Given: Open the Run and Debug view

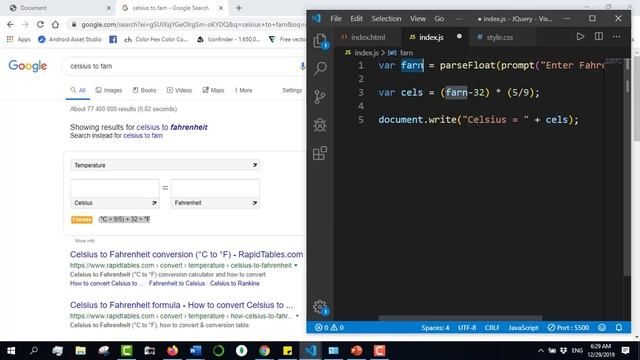Looking at the screenshot, I should 320,124.
